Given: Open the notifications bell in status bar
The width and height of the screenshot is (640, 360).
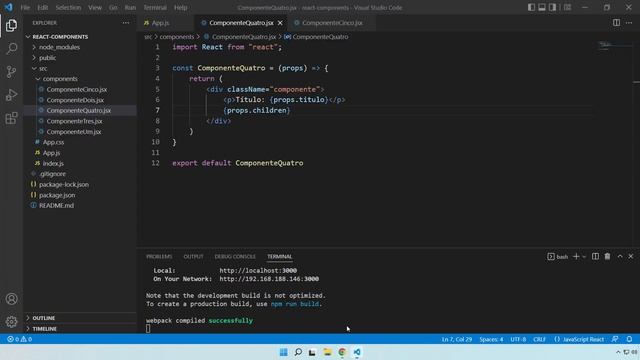Looking at the screenshot, I should click(x=629, y=339).
